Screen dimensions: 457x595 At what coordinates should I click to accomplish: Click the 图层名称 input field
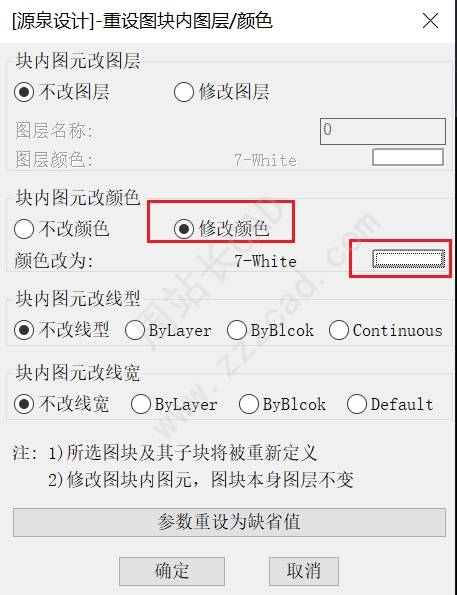(383, 131)
